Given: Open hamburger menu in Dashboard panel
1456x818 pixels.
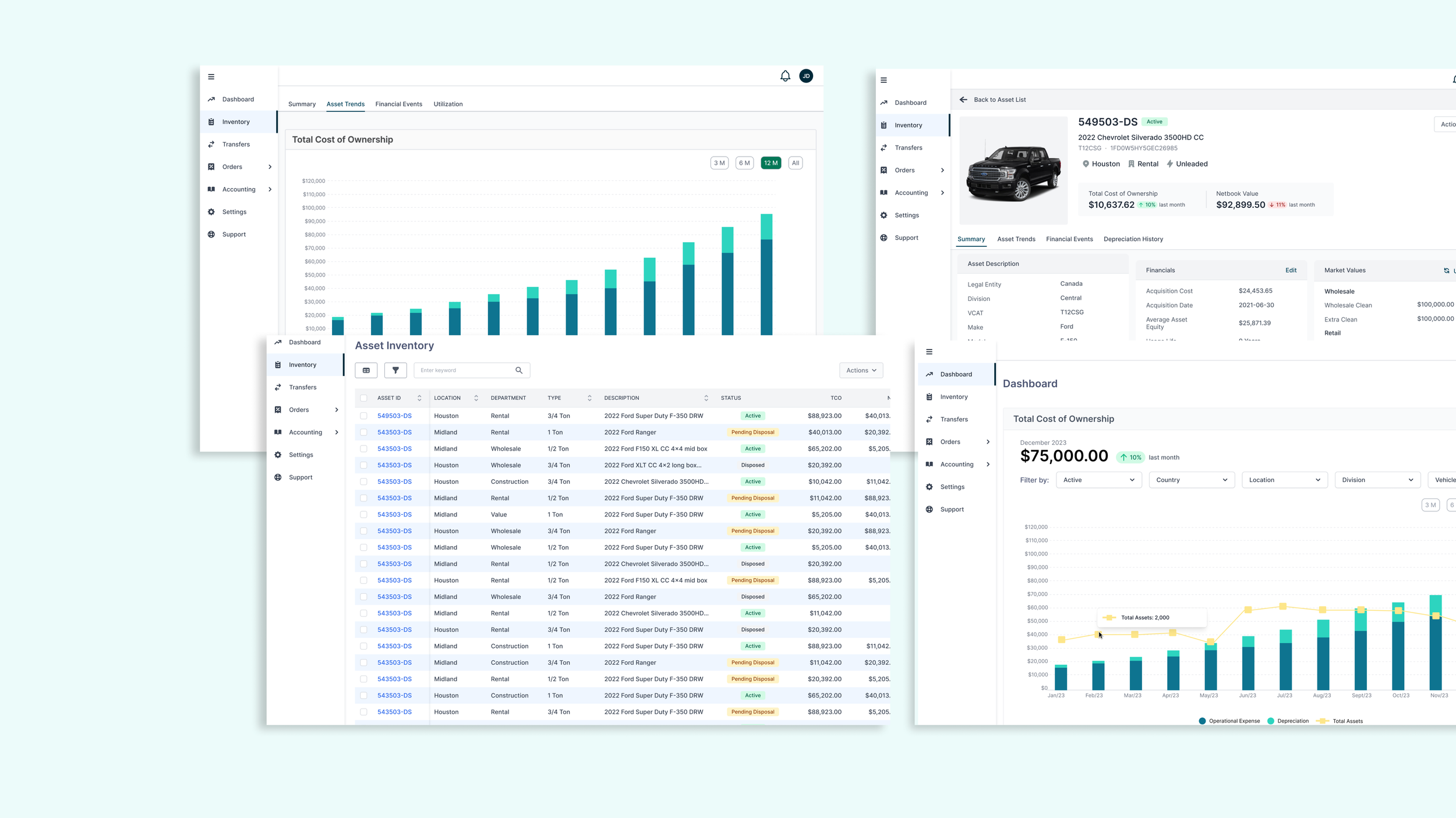Looking at the screenshot, I should point(929,352).
